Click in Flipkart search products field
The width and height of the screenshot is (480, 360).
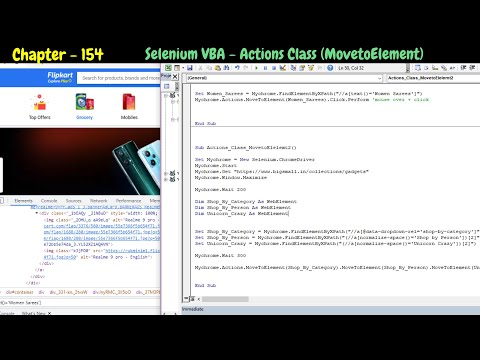(119, 78)
